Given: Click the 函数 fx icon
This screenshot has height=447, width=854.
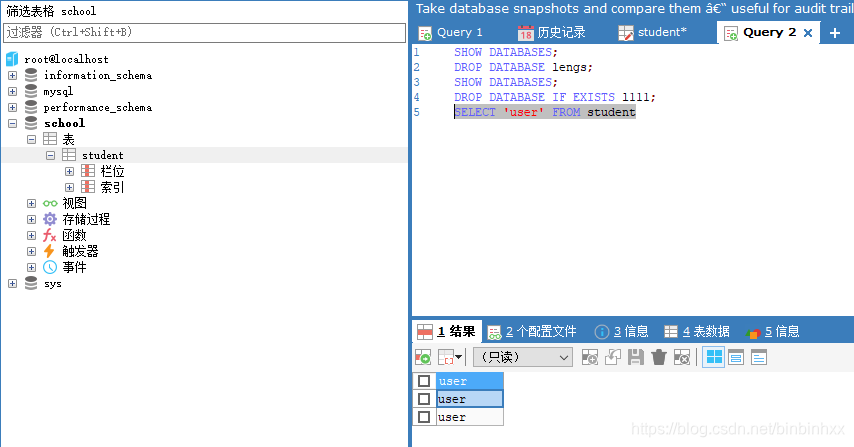Looking at the screenshot, I should [x=50, y=235].
